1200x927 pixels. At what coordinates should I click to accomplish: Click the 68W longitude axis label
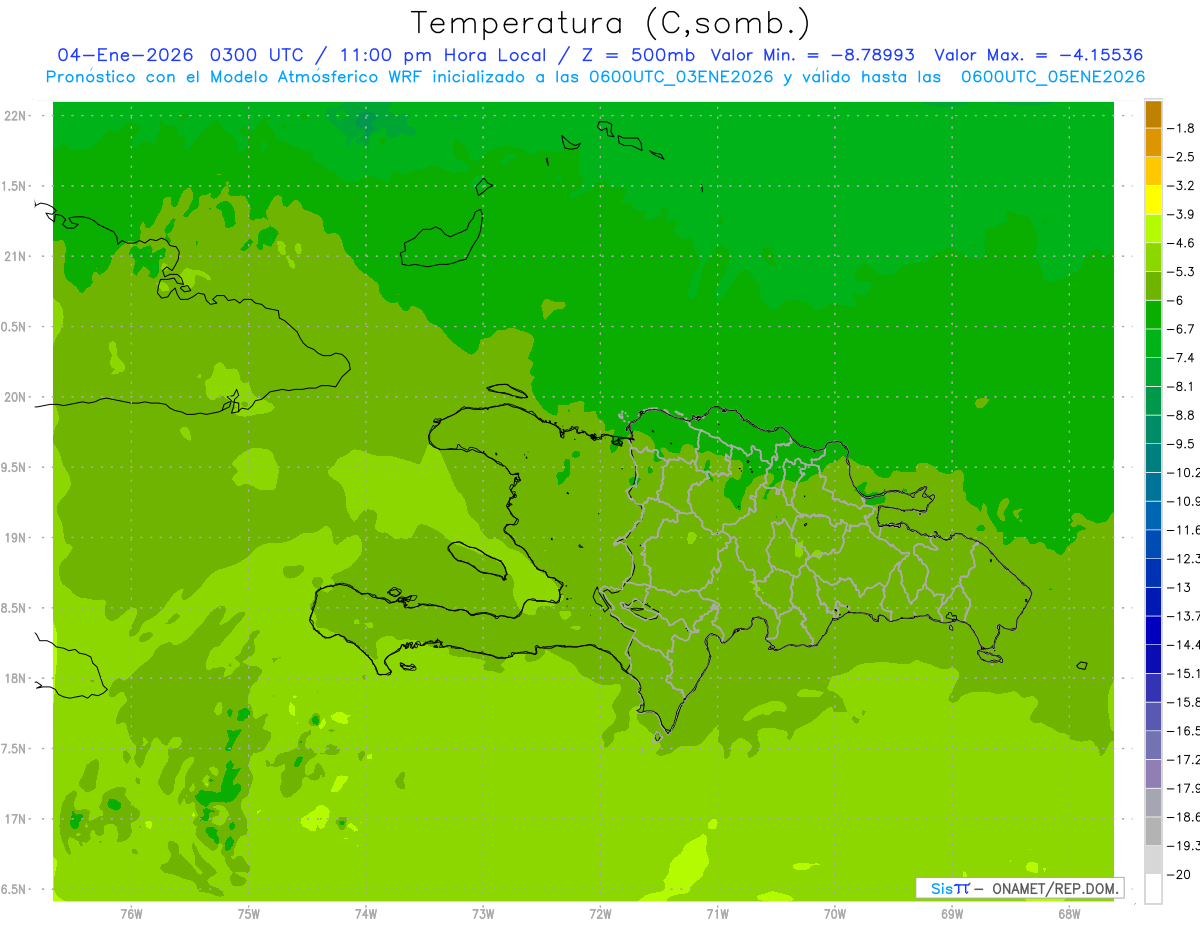(1069, 914)
